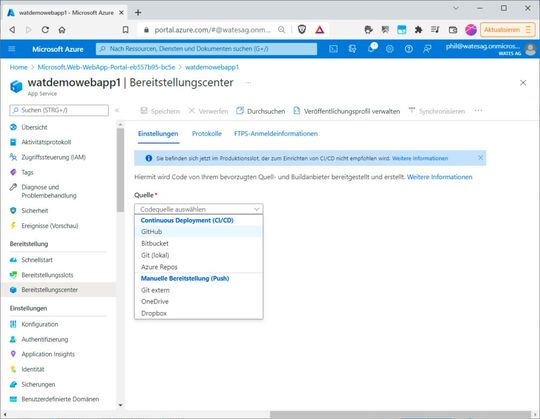Open Weitere Informationen in the info banner

pos(420,158)
